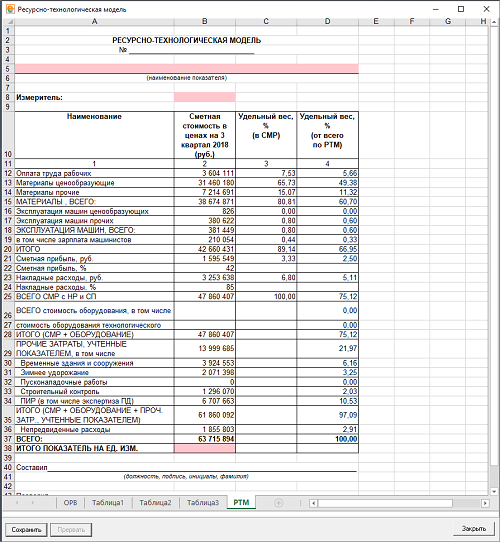Screen dimensions: 500x542
Task: Click the next sheet navigation arrow
Action: tap(33, 503)
